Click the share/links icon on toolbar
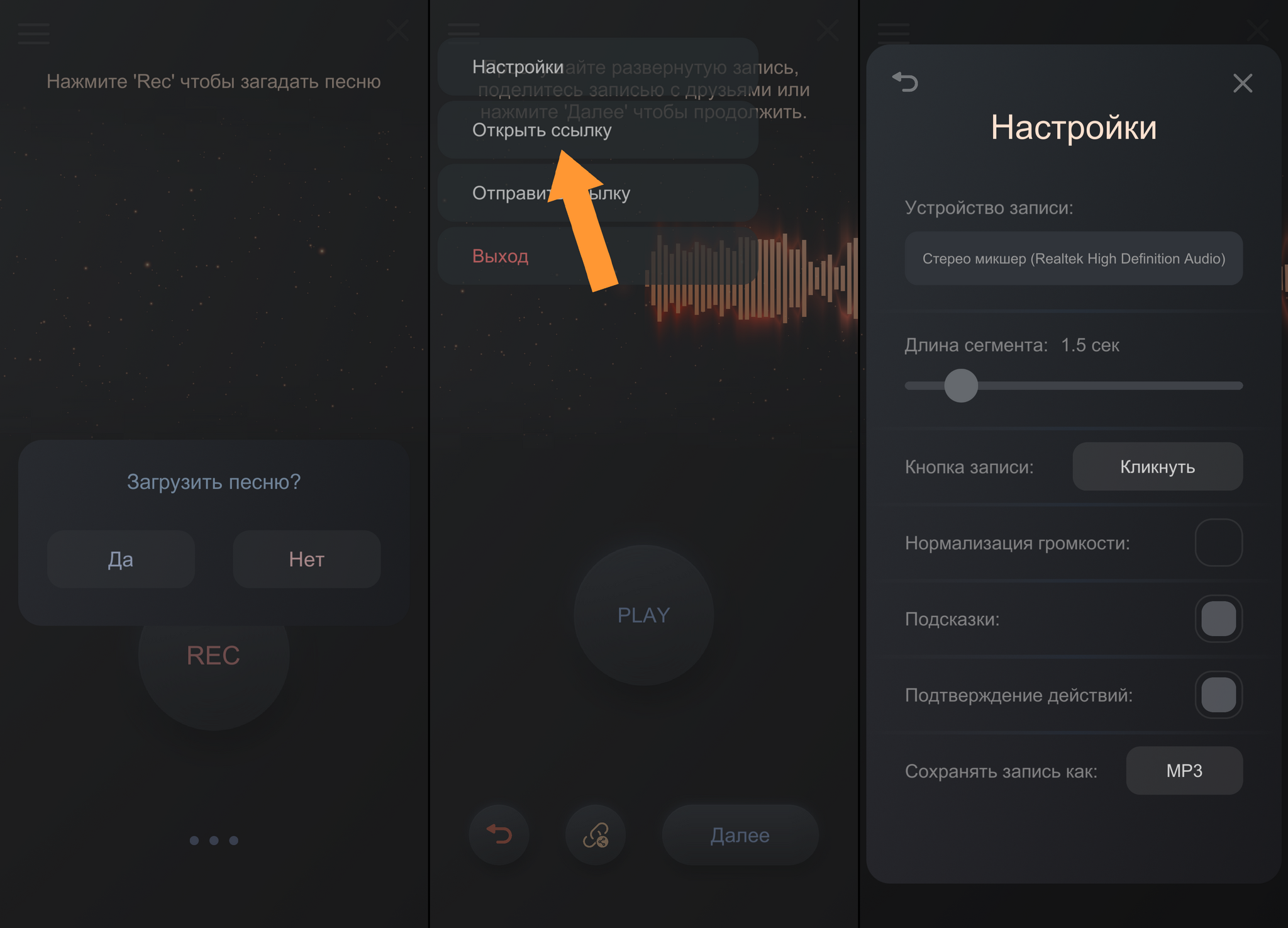1288x928 pixels. tap(598, 834)
